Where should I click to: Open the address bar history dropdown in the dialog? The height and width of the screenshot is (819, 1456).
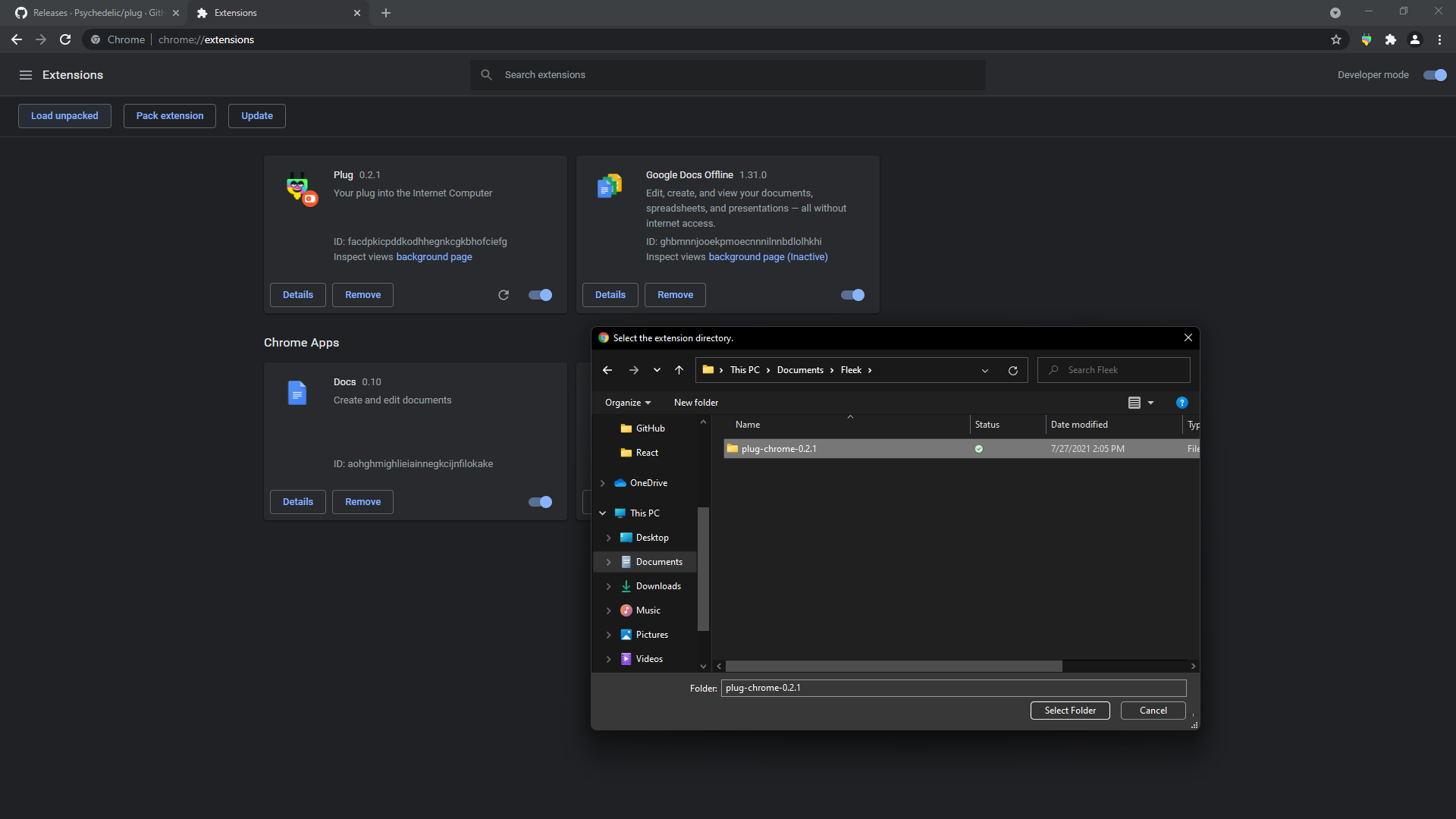click(985, 370)
